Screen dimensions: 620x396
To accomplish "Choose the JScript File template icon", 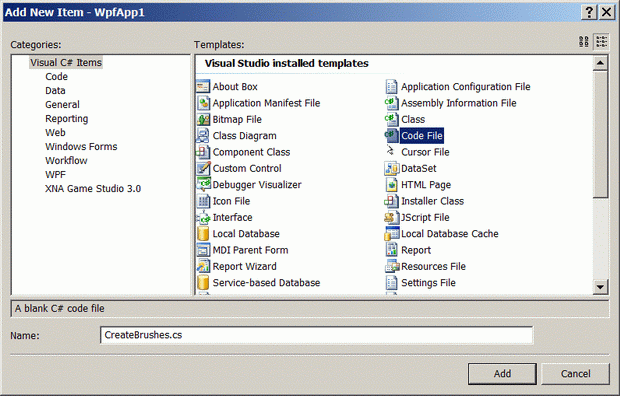I will pos(391,217).
